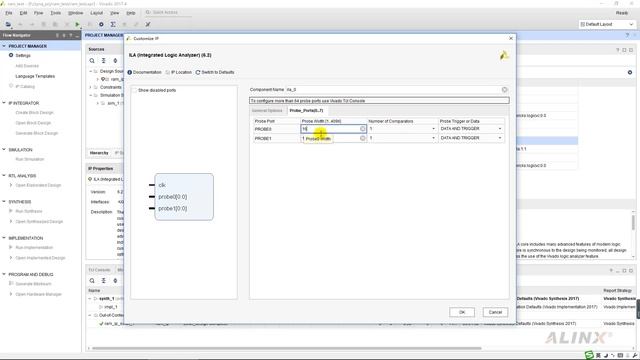
Task: Click clear icon in the Component Name field
Action: [x=504, y=89]
